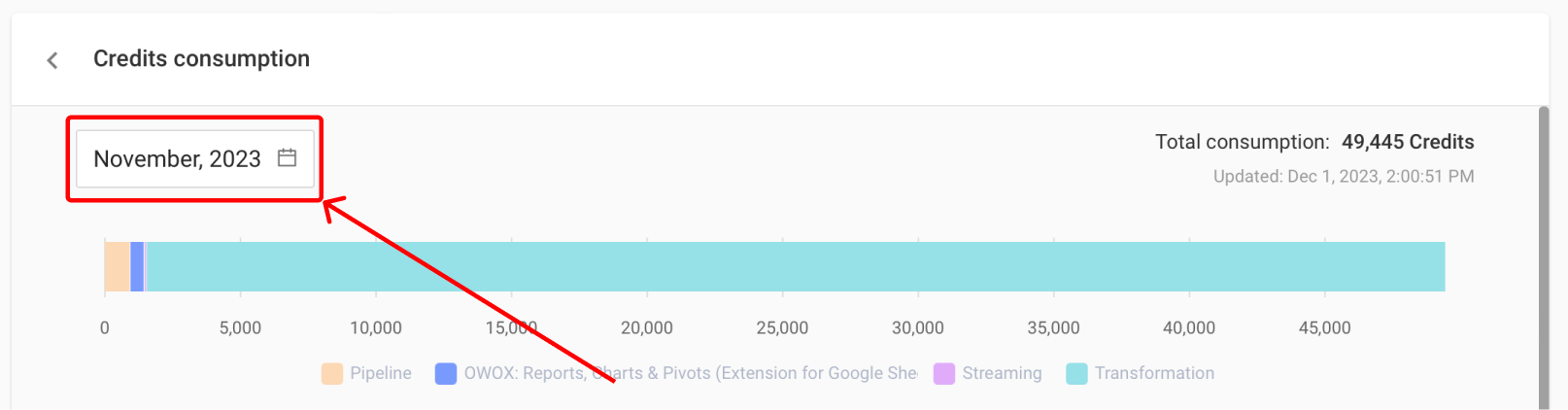Click the vertical scrollbar on the right
1568x410 pixels.
pos(1544,257)
